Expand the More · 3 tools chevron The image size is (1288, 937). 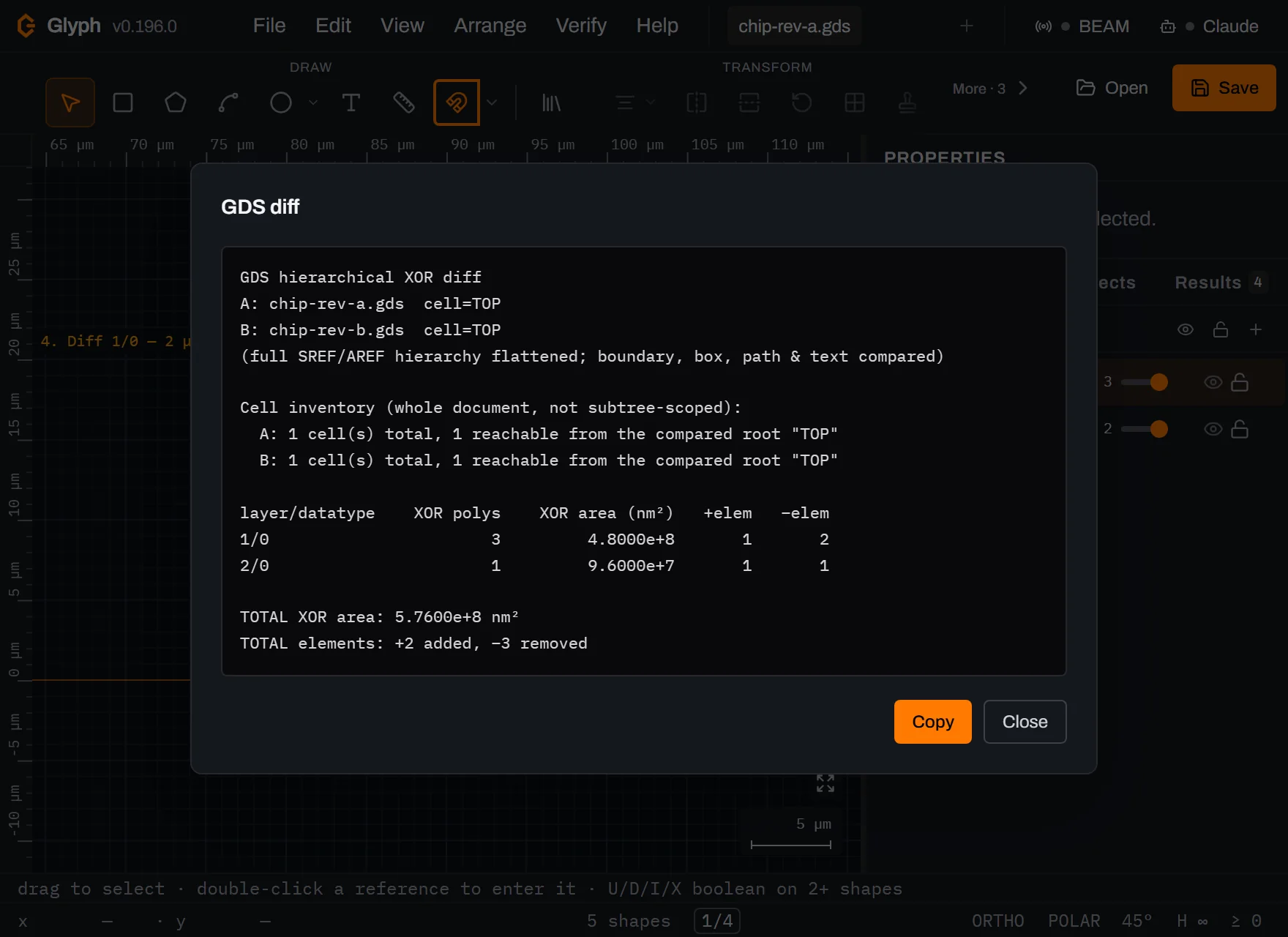(x=1023, y=89)
